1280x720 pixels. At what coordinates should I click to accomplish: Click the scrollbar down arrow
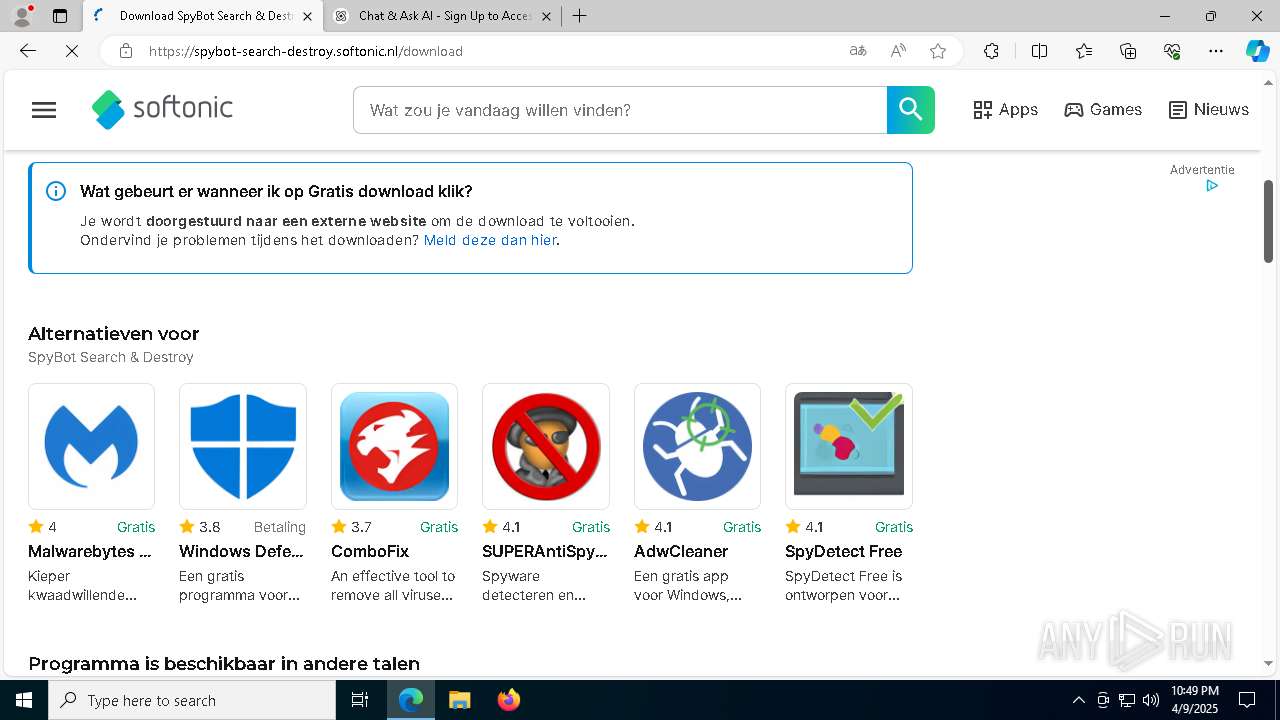point(1269,663)
